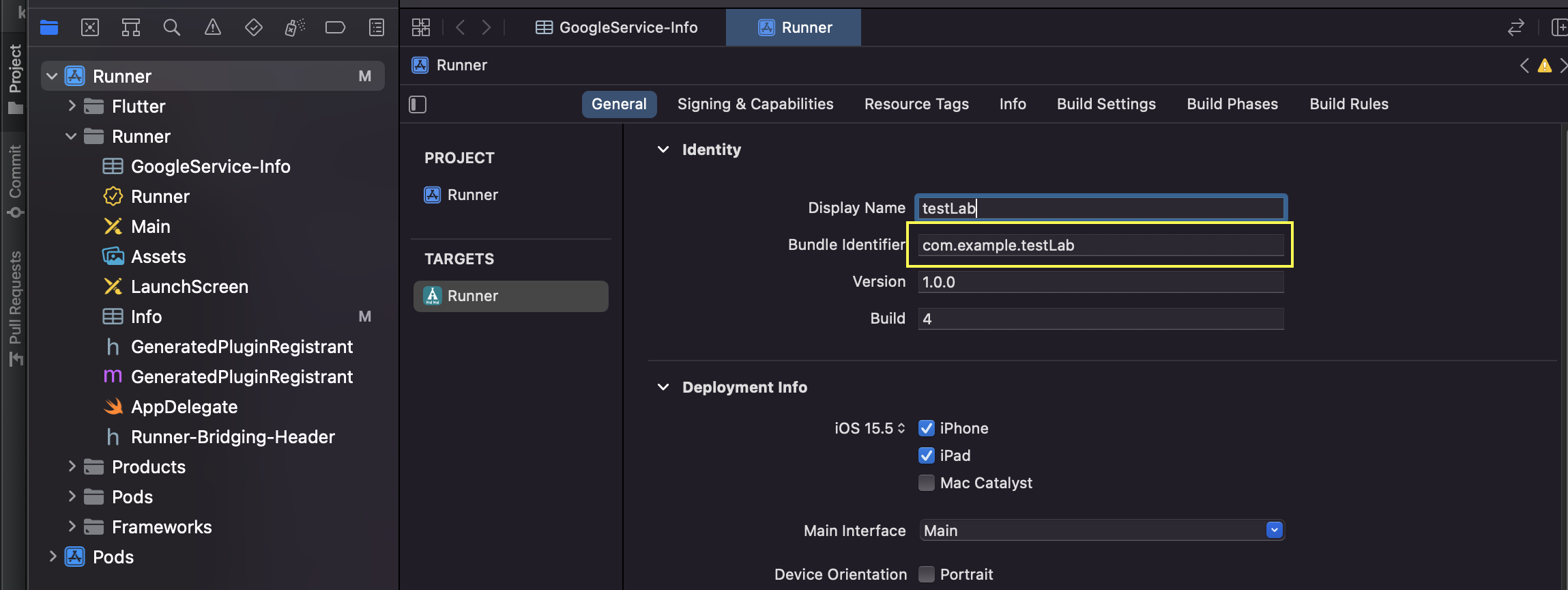The image size is (1568, 590).
Task: Expand the Frameworks folder
Action: pyautogui.click(x=72, y=526)
